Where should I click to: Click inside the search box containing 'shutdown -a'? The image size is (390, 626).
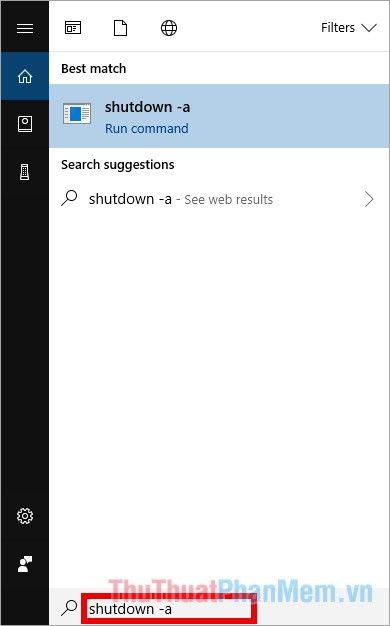click(168, 608)
